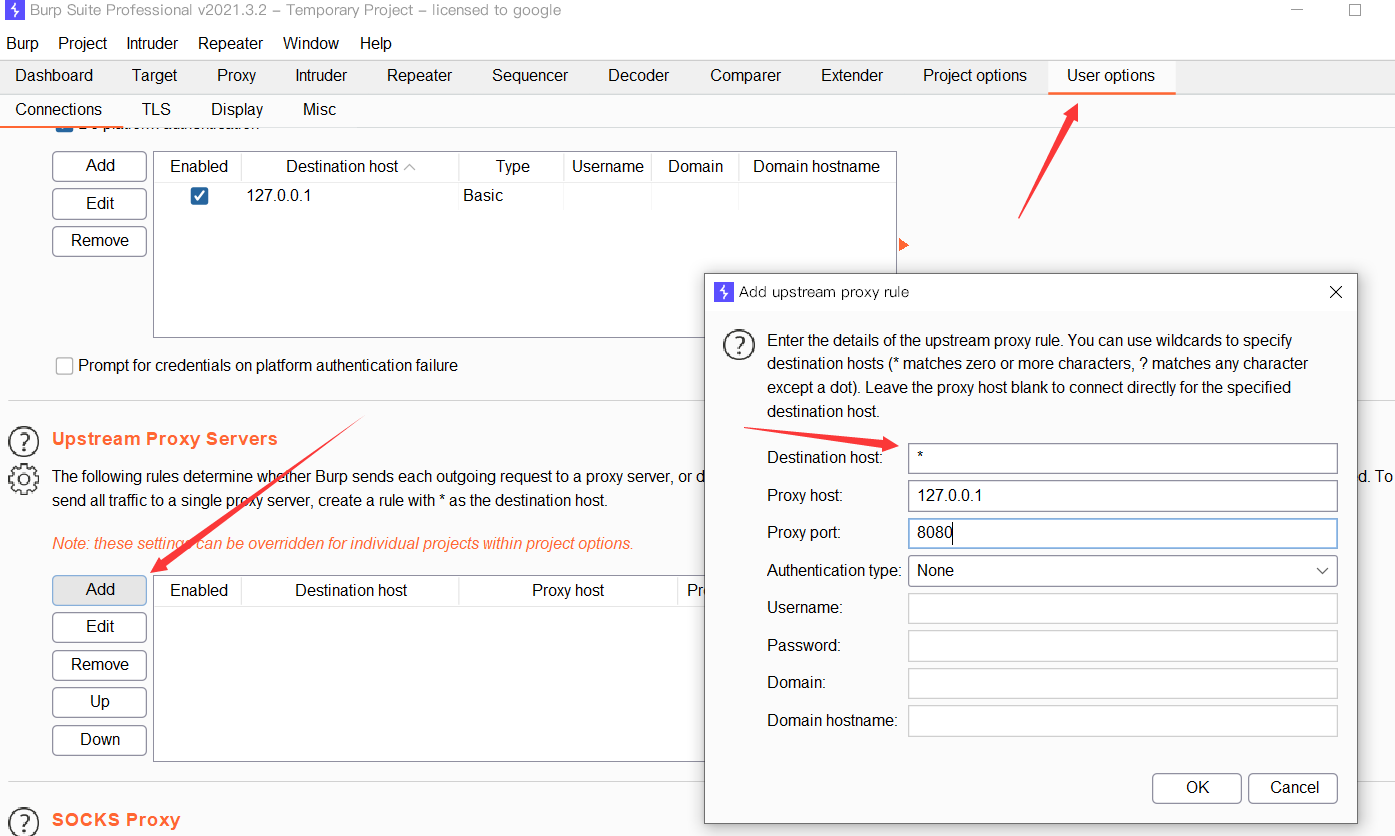
Task: Switch to the Target tab
Action: click(x=154, y=76)
